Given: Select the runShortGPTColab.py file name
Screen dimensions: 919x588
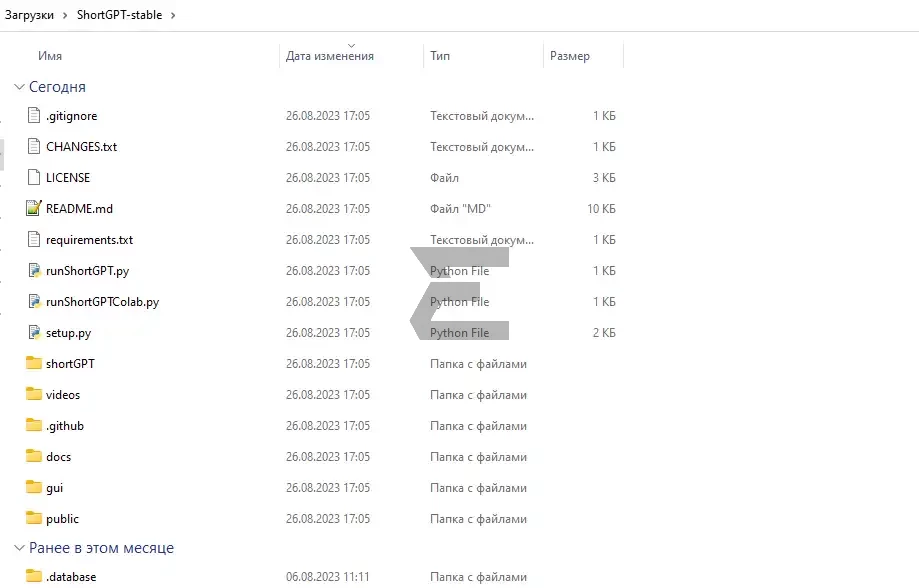Looking at the screenshot, I should [x=103, y=302].
